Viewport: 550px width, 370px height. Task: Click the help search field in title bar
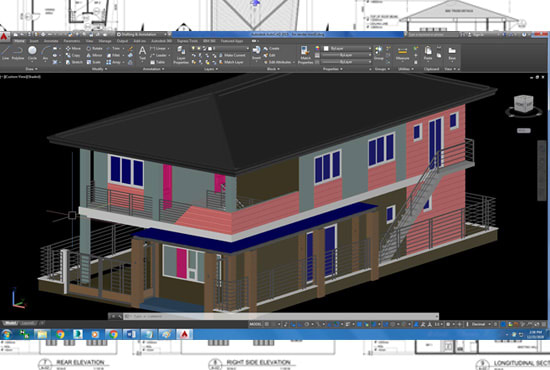point(432,34)
